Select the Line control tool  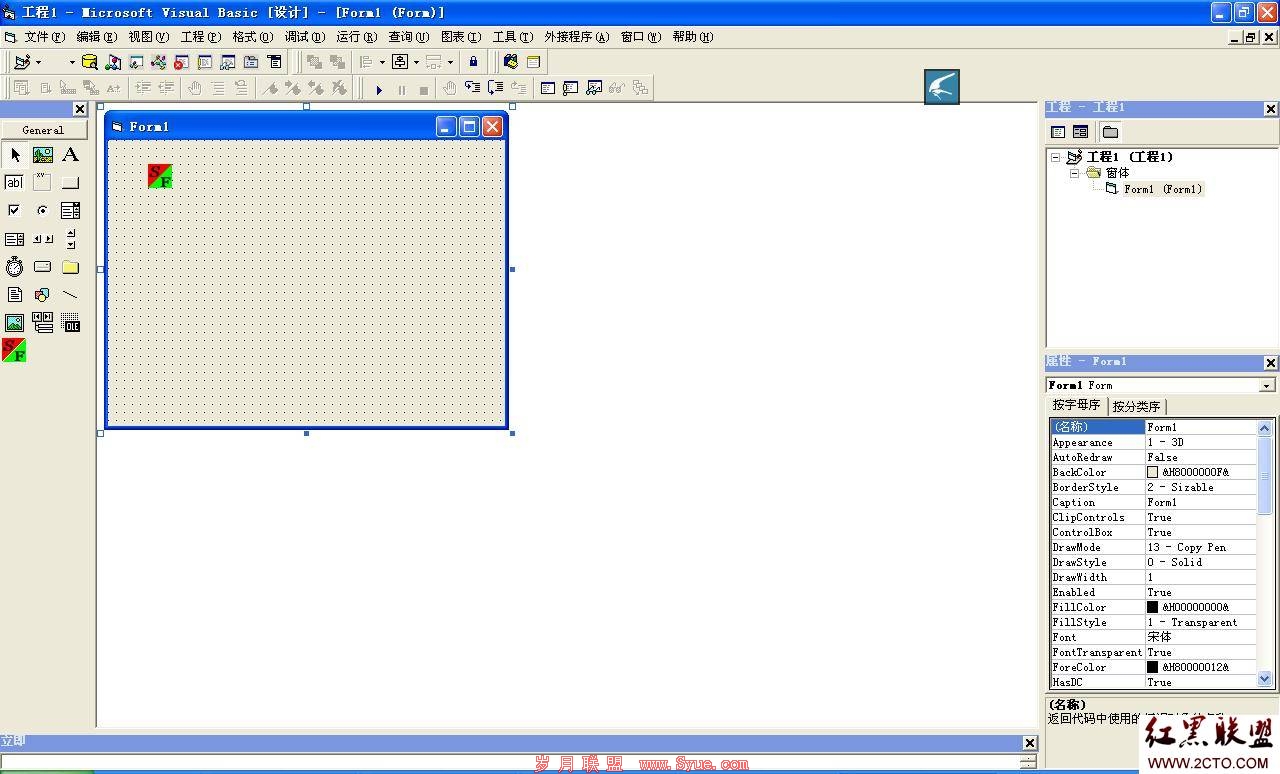(70, 295)
